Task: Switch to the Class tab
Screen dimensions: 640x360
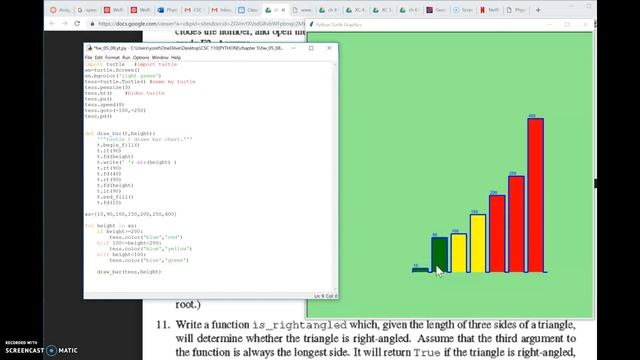Action: click(x=248, y=10)
